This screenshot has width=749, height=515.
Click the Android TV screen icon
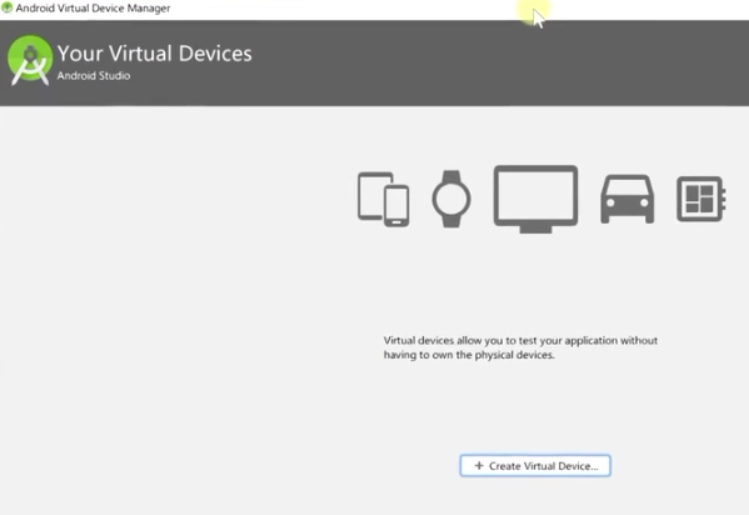click(535, 199)
